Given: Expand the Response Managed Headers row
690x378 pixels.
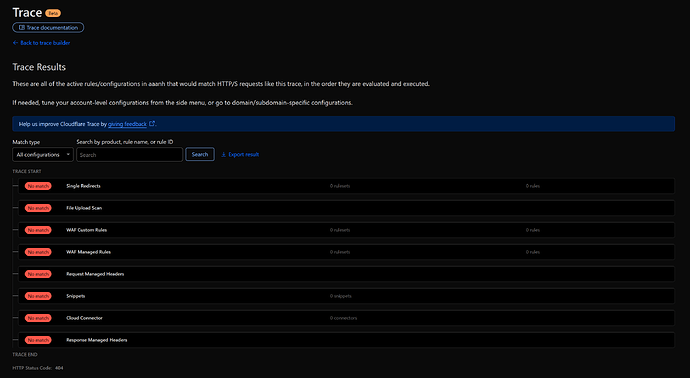Looking at the screenshot, I should coord(346,340).
